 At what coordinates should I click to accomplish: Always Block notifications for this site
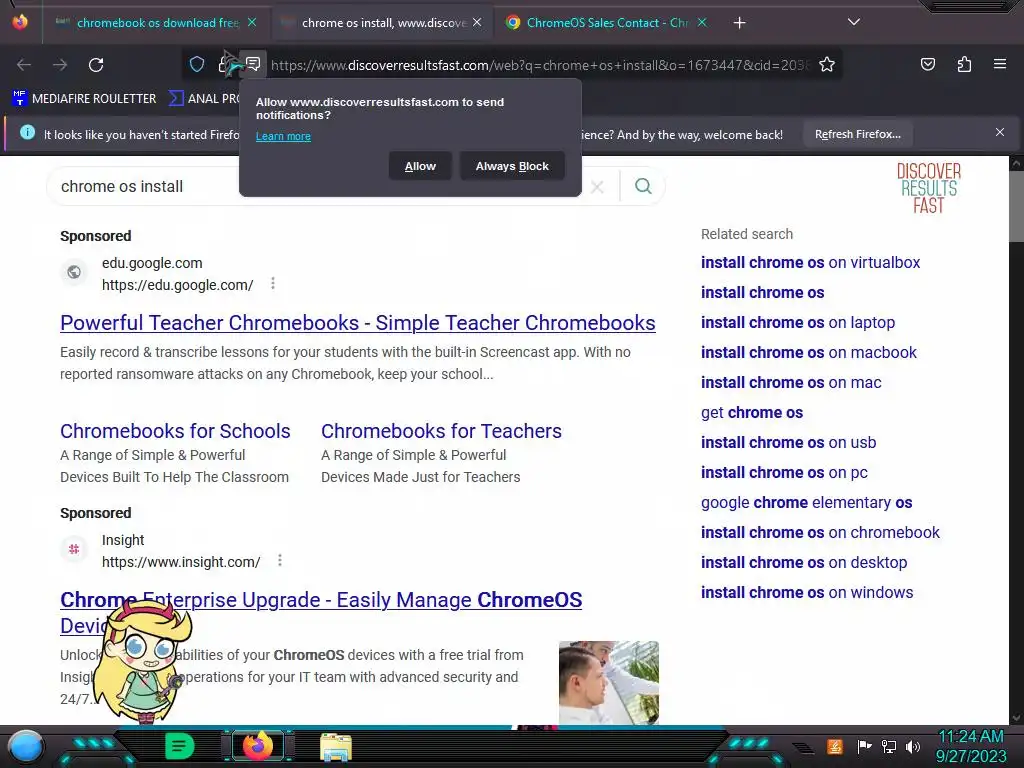coord(512,167)
